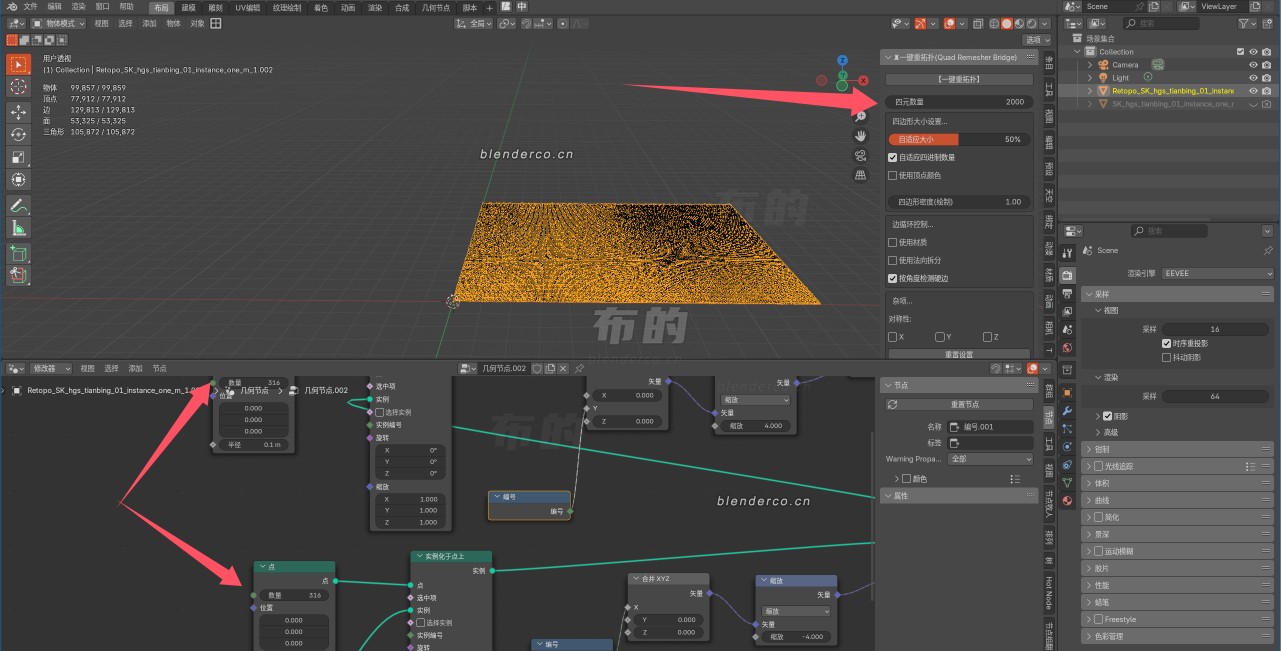Click 重置节点 button in node sidebar
Screen dimensions: 1281x651
click(x=959, y=404)
